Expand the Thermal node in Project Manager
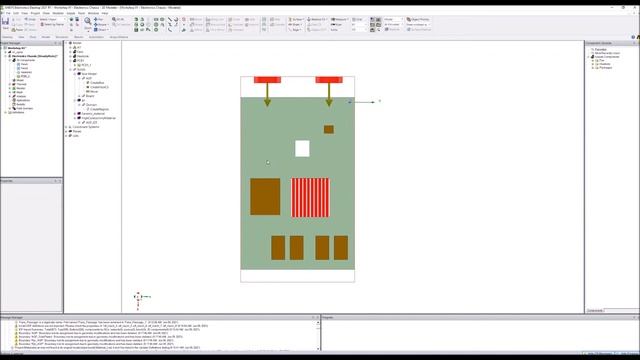Viewport: 640px width, 360px height. coord(10,84)
